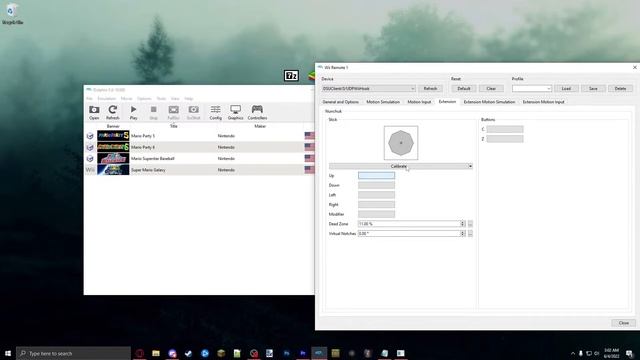Click the C button mapping field

pos(505,129)
